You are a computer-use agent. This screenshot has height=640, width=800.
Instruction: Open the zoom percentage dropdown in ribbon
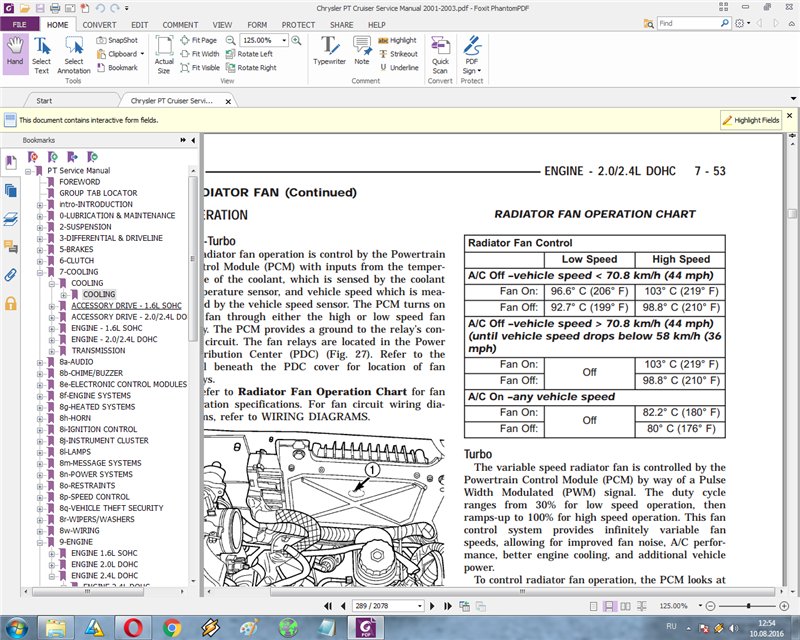[x=284, y=40]
